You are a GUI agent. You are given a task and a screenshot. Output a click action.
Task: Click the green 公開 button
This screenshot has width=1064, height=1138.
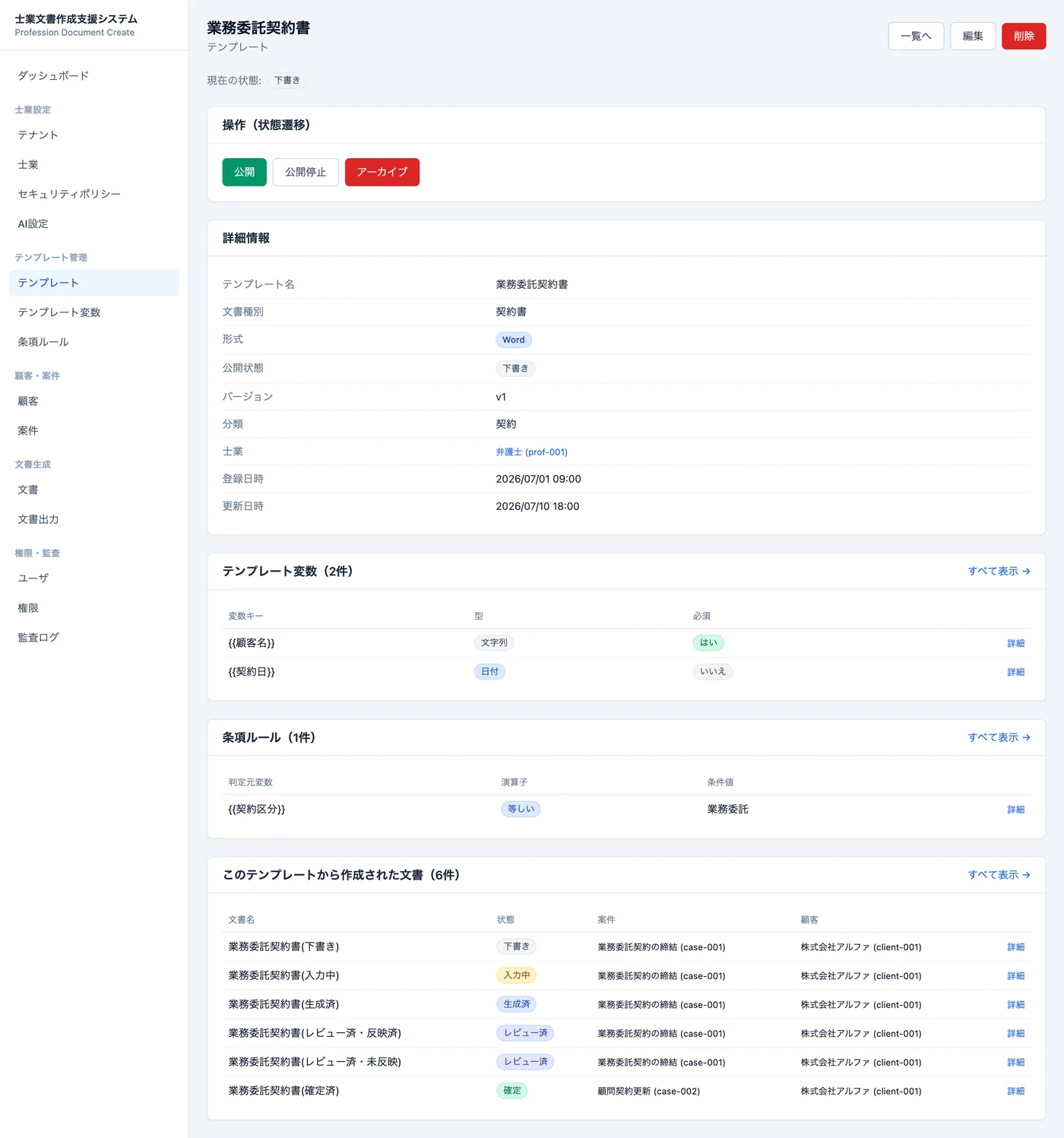[x=244, y=172]
